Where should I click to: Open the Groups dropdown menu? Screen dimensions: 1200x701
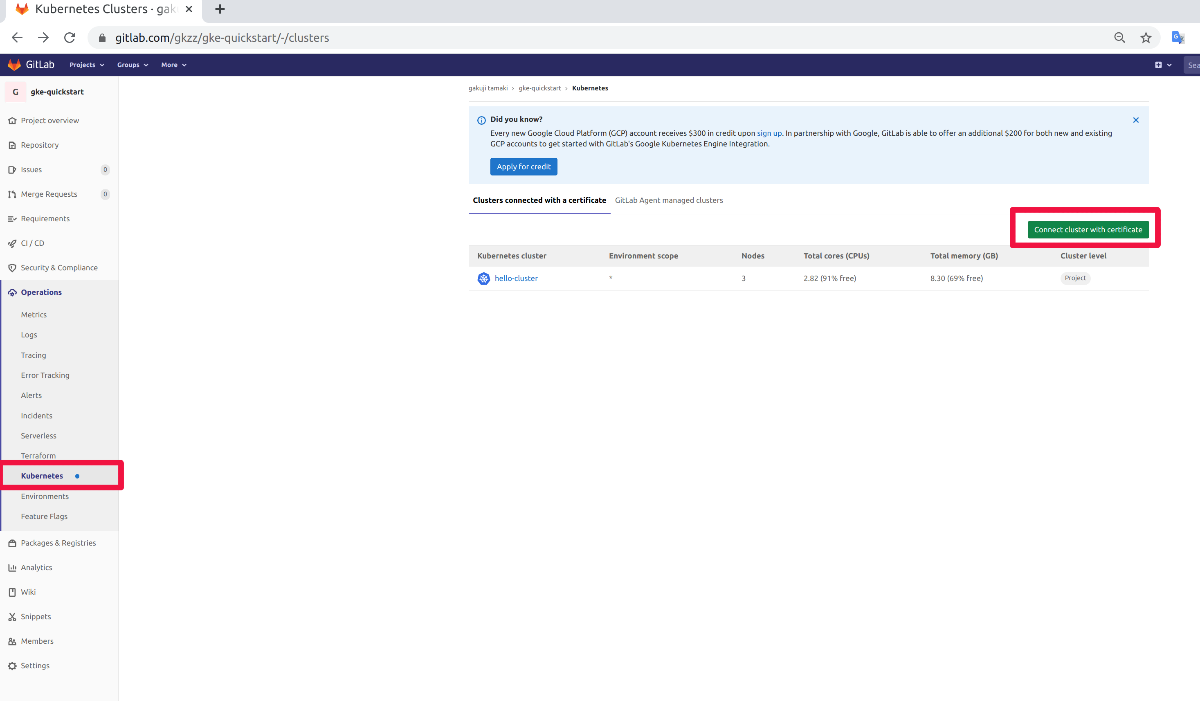click(132, 65)
